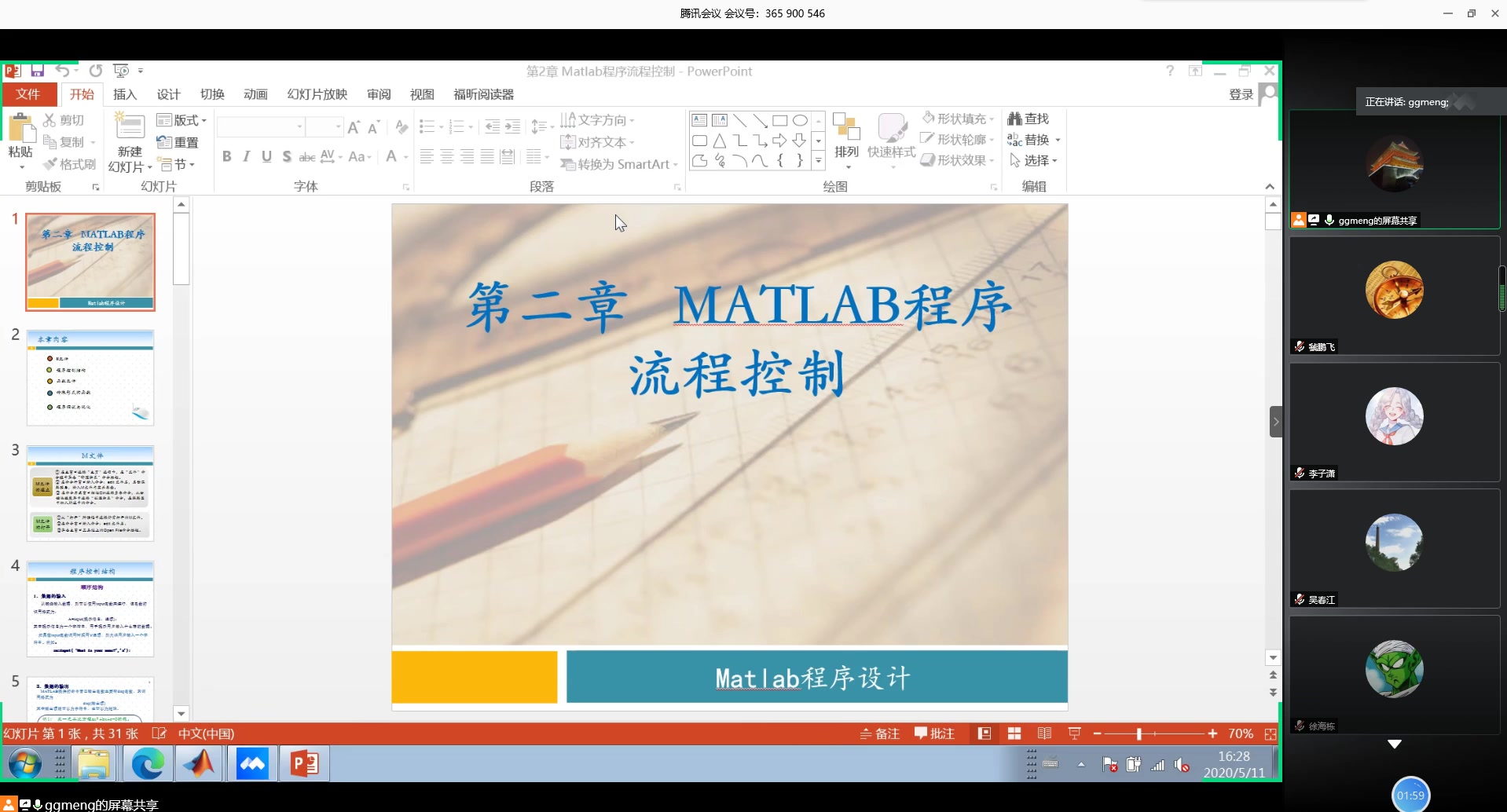The height and width of the screenshot is (812, 1507).
Task: Open Tencent Meeting taskbar icon
Action: point(252,763)
